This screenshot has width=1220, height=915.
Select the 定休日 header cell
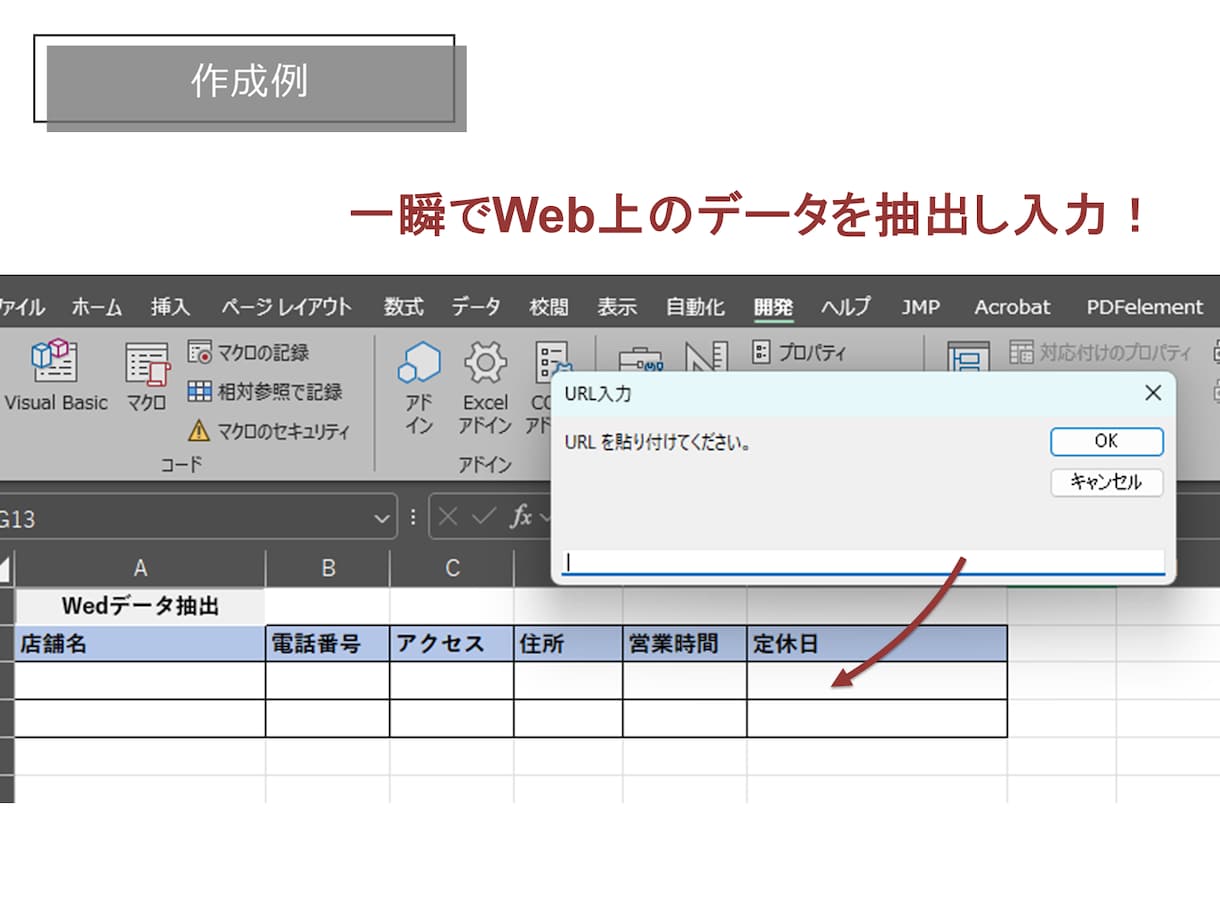(877, 644)
